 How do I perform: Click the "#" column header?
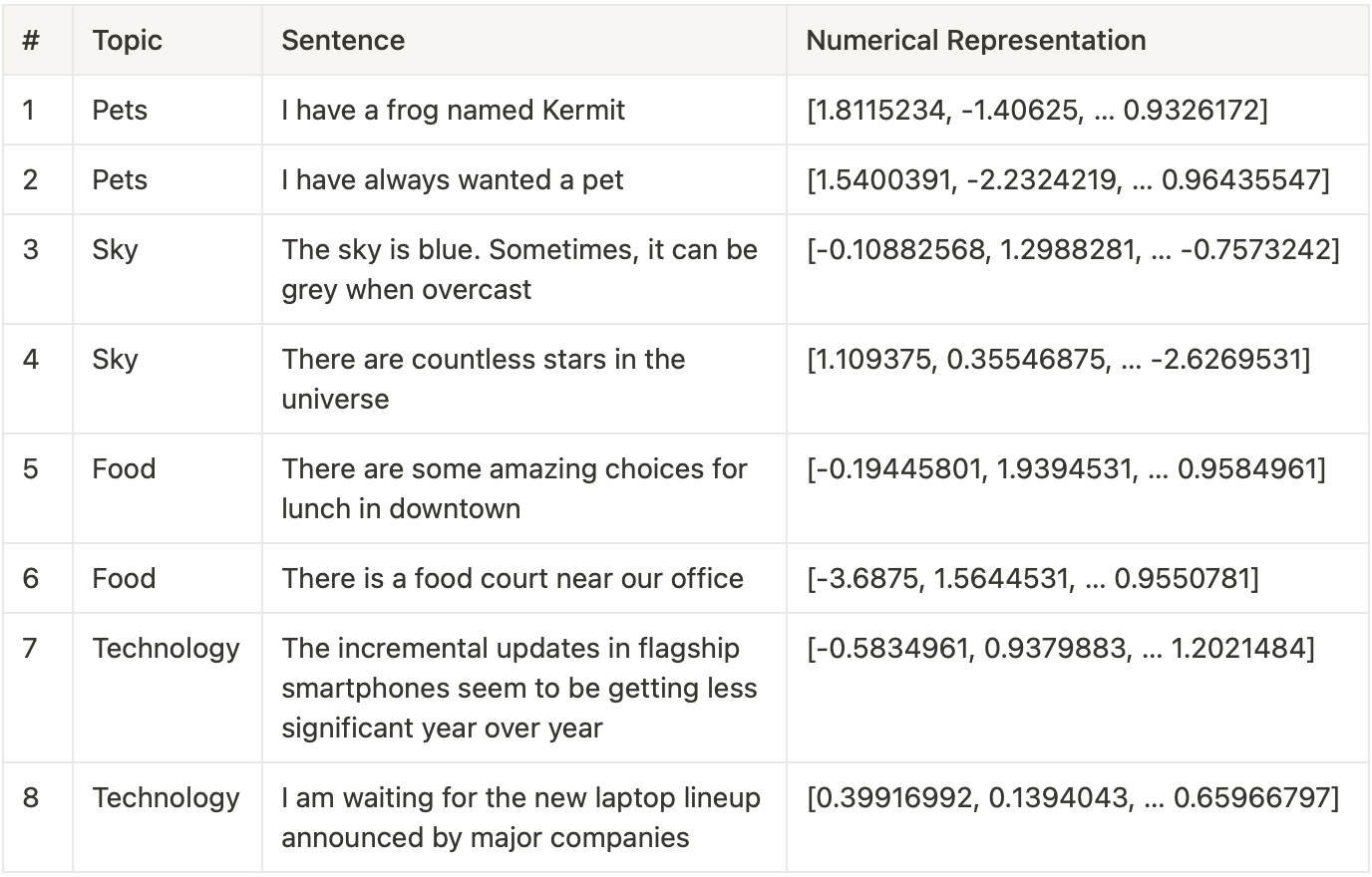tap(31, 41)
